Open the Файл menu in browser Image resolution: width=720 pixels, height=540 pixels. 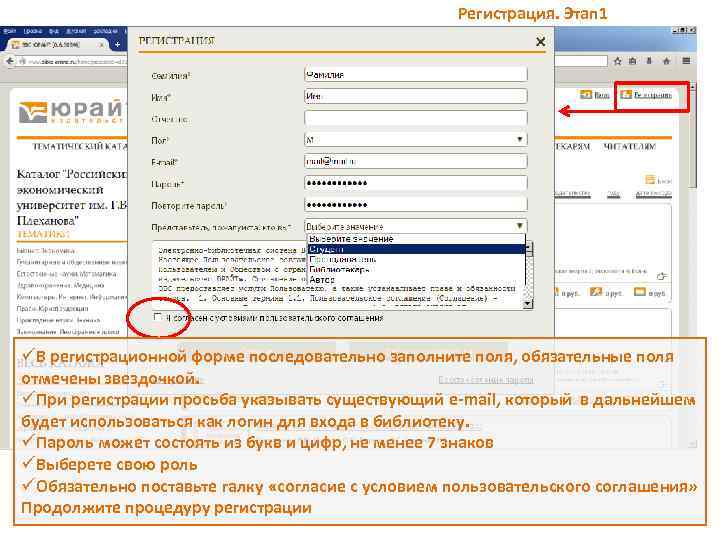click(10, 31)
